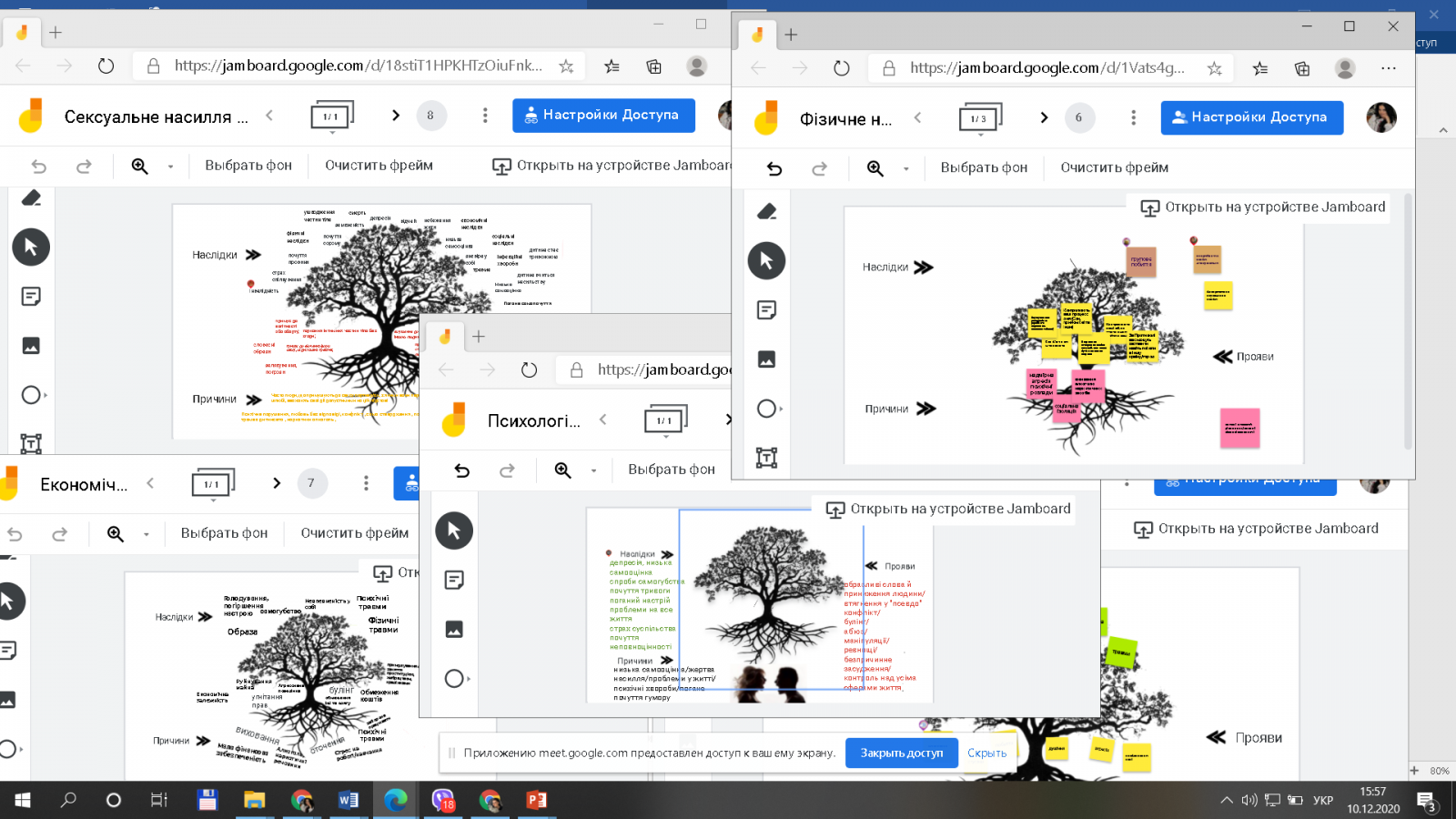Reload page in Психологі browser window
Image resolution: width=1456 pixels, height=819 pixels.
click(529, 369)
